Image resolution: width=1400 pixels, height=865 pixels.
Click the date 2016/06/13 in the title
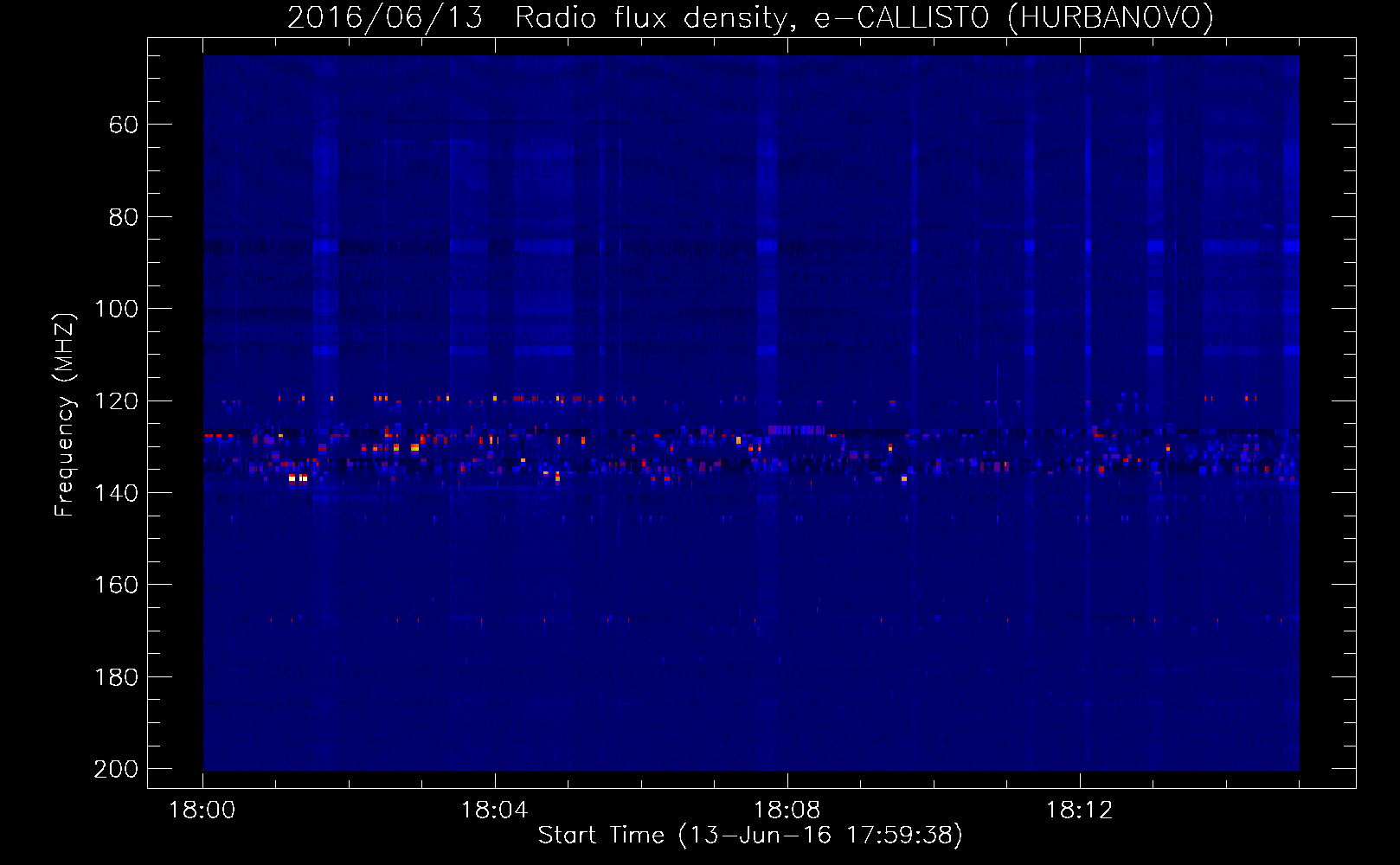click(384, 17)
